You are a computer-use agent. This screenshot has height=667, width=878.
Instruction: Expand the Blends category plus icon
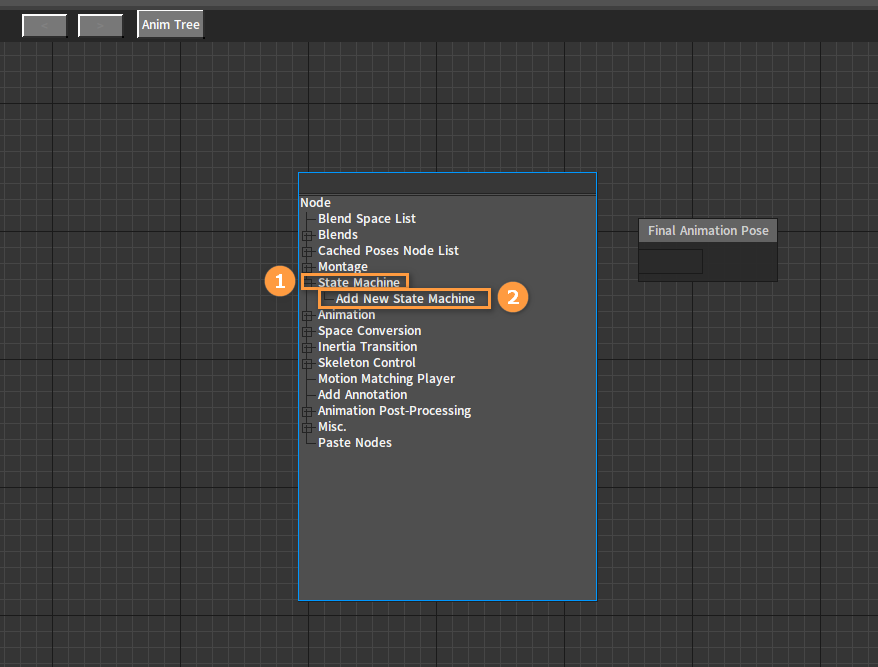coord(307,235)
